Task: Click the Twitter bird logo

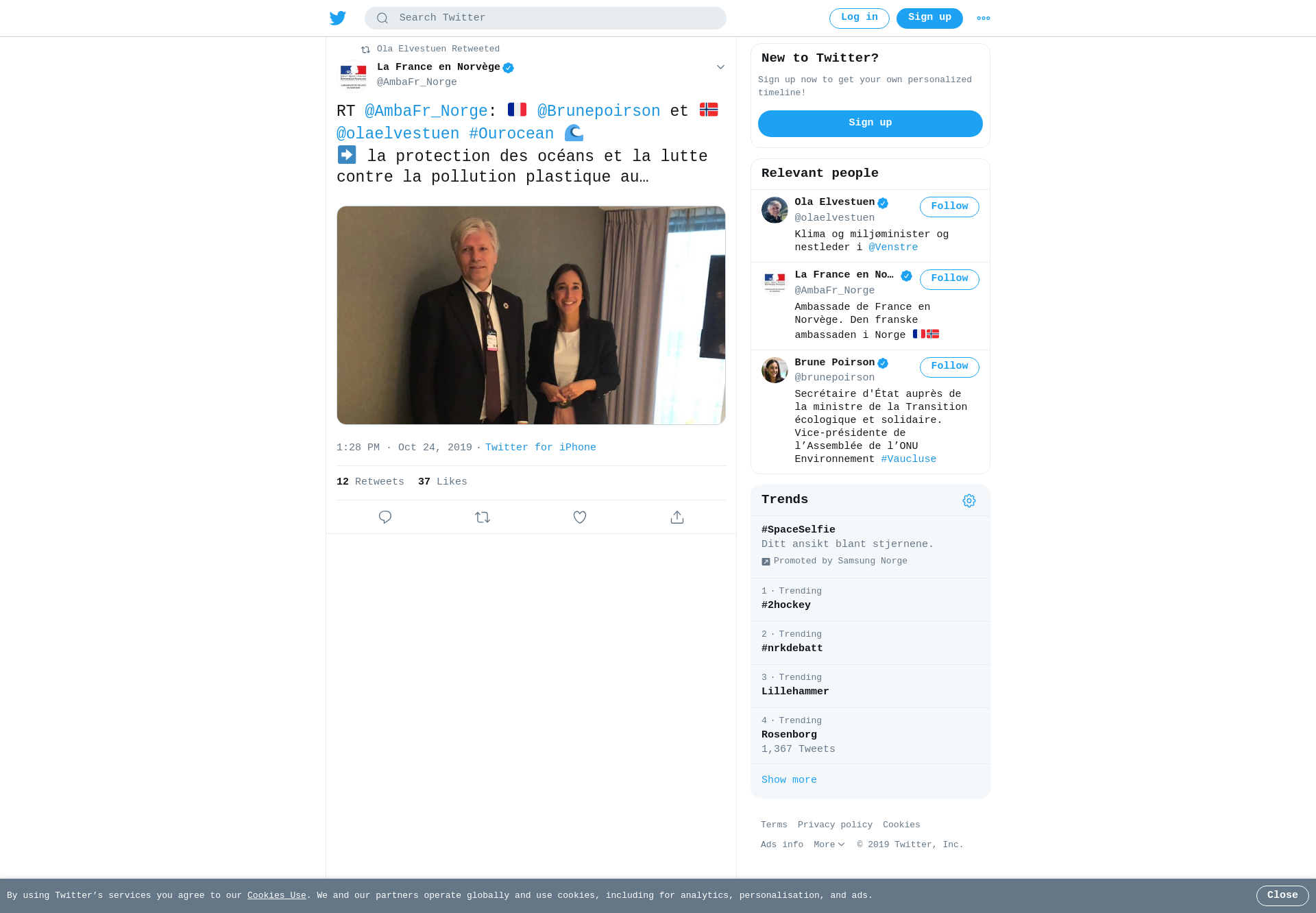Action: point(338,18)
